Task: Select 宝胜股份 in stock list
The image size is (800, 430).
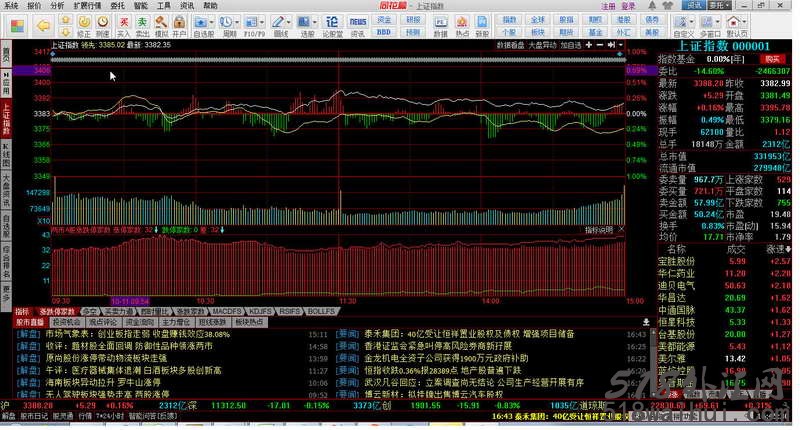Action: pyautogui.click(x=676, y=261)
